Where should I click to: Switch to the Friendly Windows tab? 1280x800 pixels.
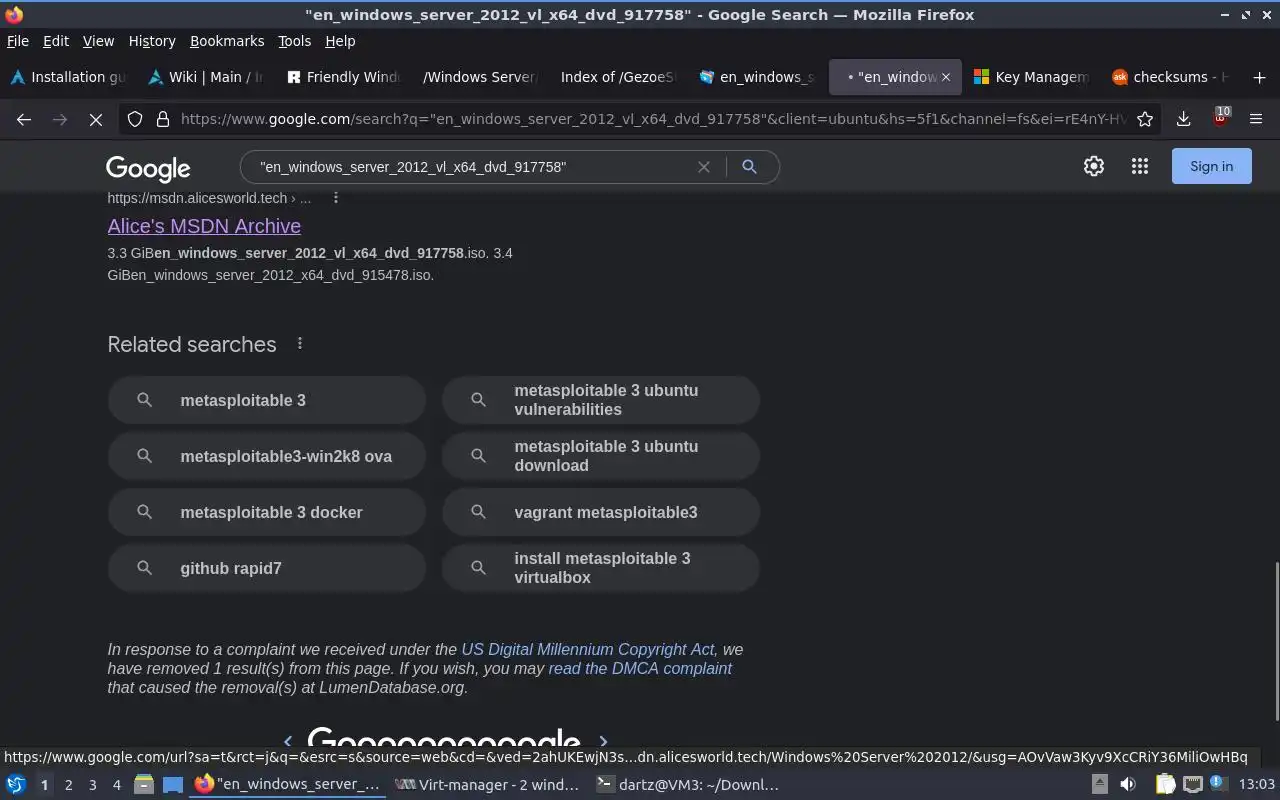click(x=345, y=77)
